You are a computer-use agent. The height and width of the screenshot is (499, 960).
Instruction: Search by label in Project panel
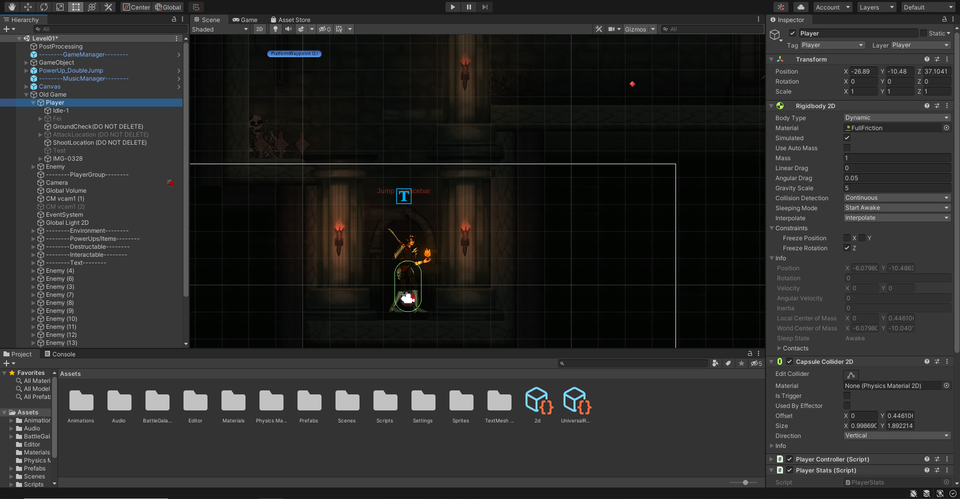(727, 363)
